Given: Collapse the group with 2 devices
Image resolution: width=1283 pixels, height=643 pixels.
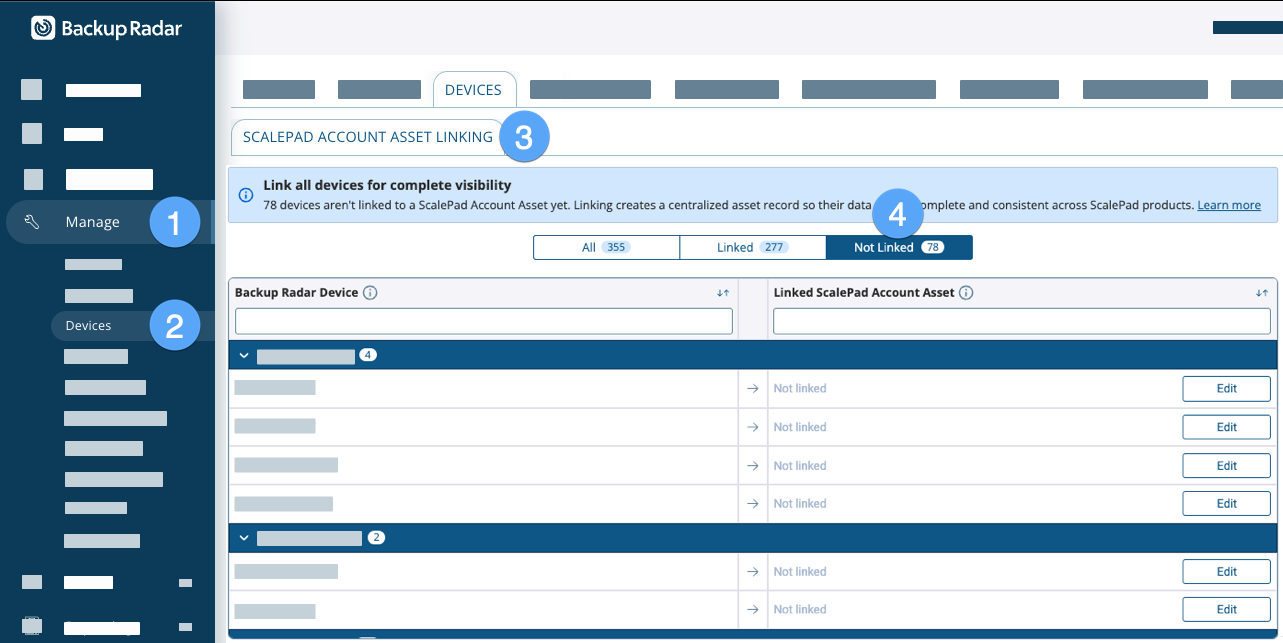Looking at the screenshot, I should [244, 538].
